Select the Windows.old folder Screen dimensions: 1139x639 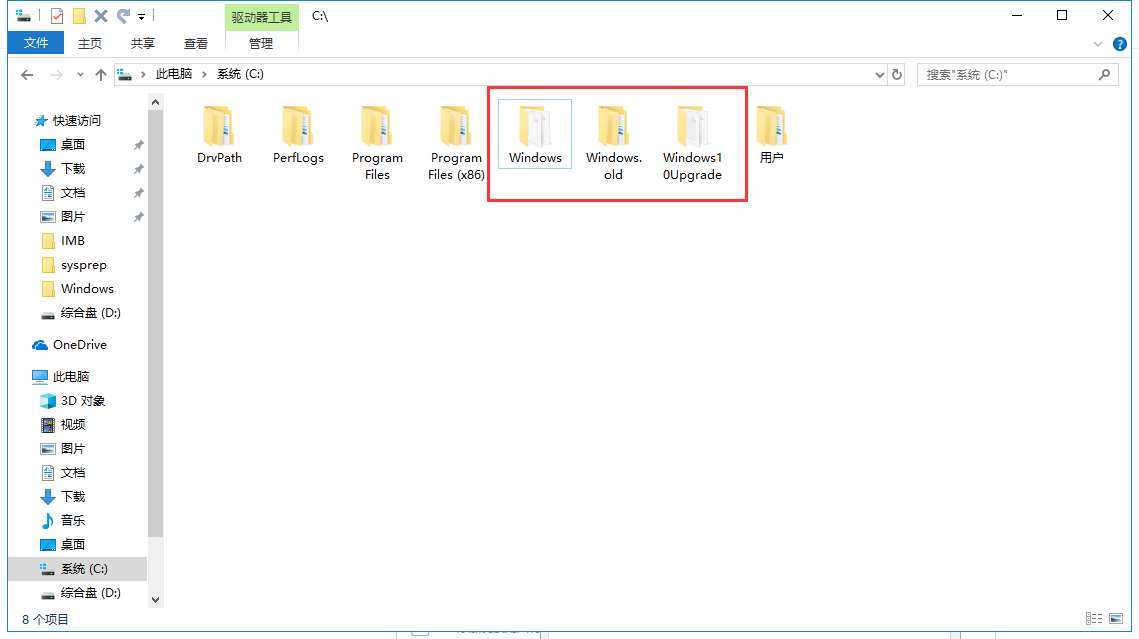click(x=614, y=143)
